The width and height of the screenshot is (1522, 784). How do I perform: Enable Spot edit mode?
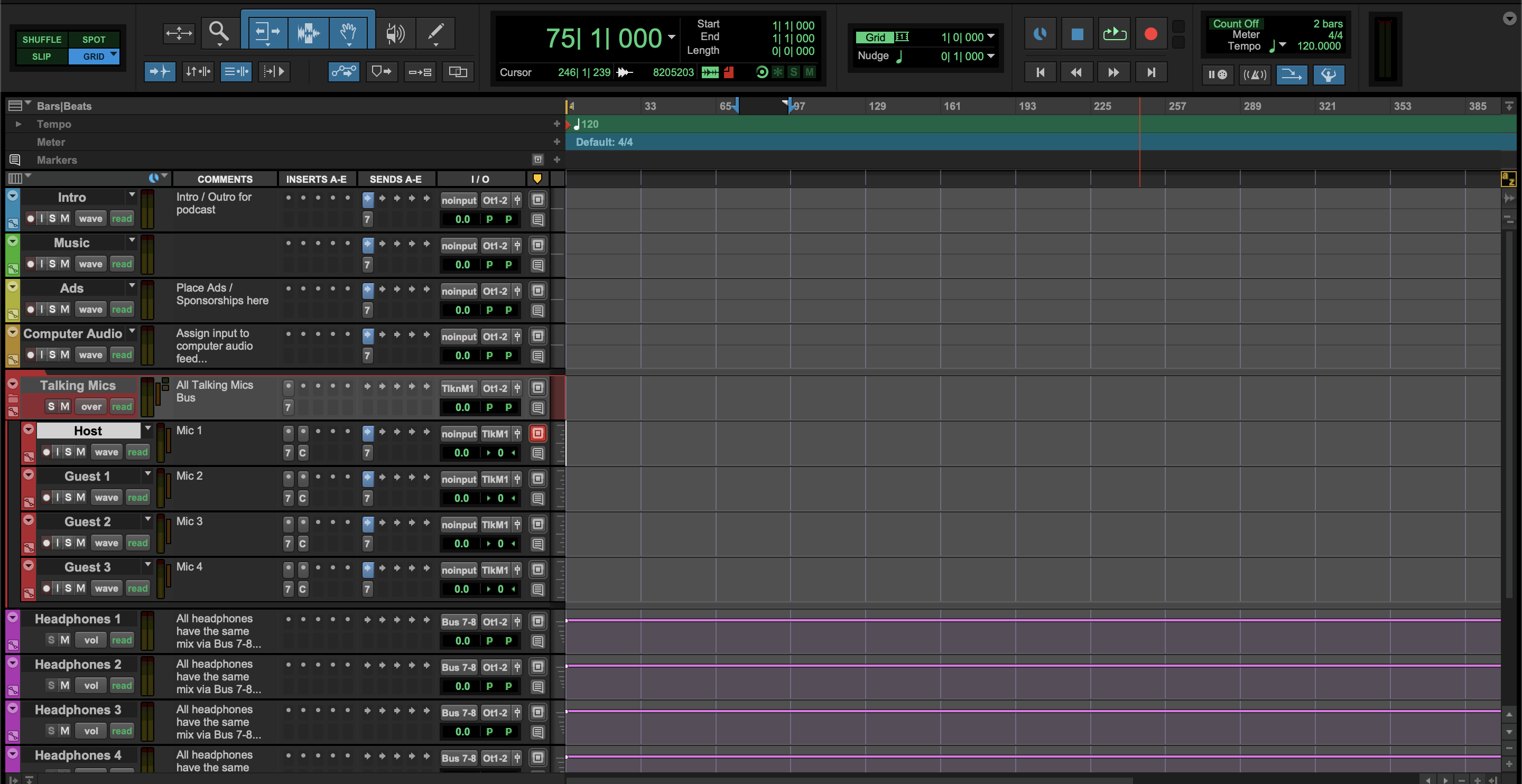coord(94,40)
